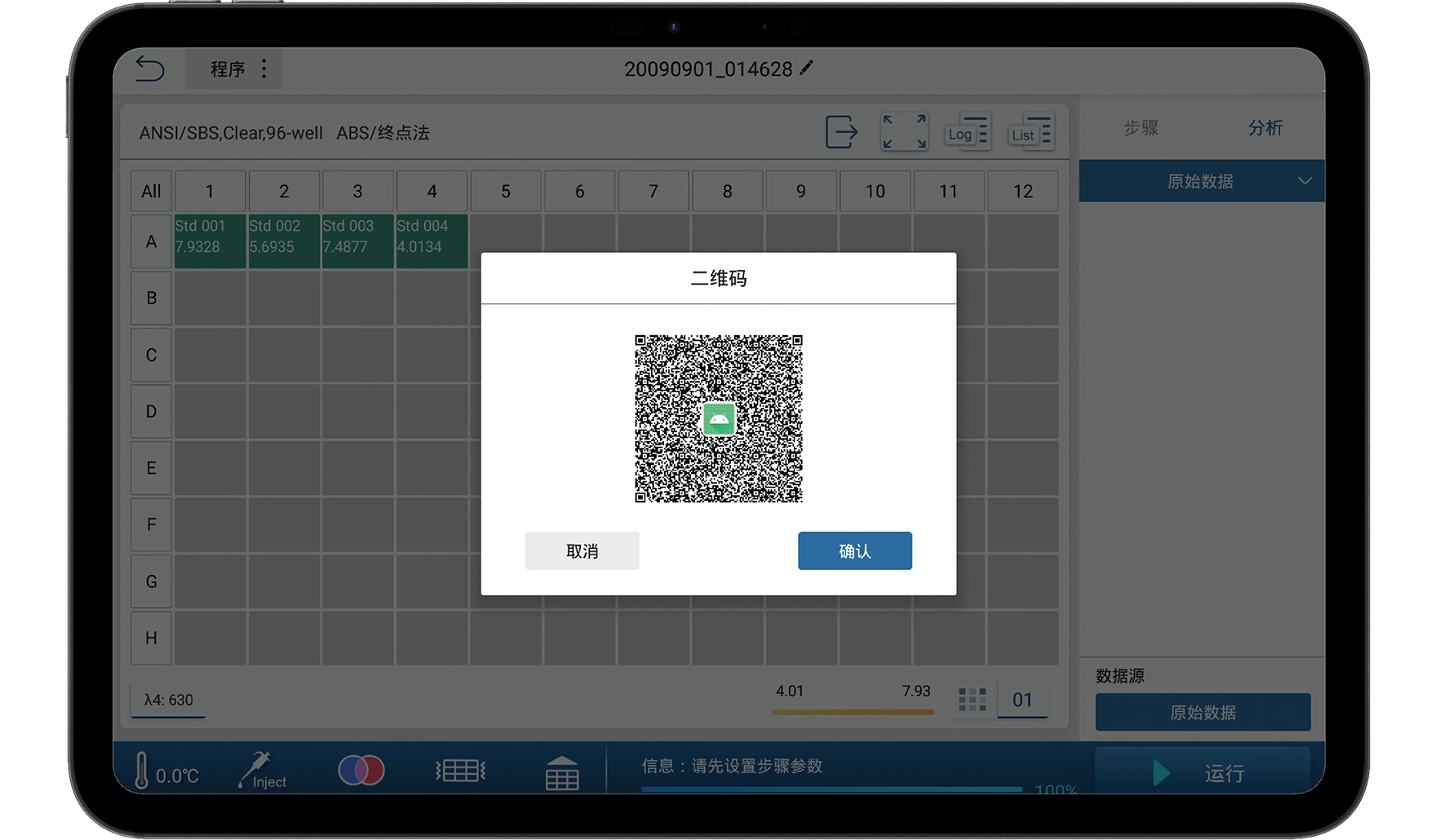
Task: Tap the 4.01 to 7.93 color scale bar
Action: pyautogui.click(x=853, y=712)
